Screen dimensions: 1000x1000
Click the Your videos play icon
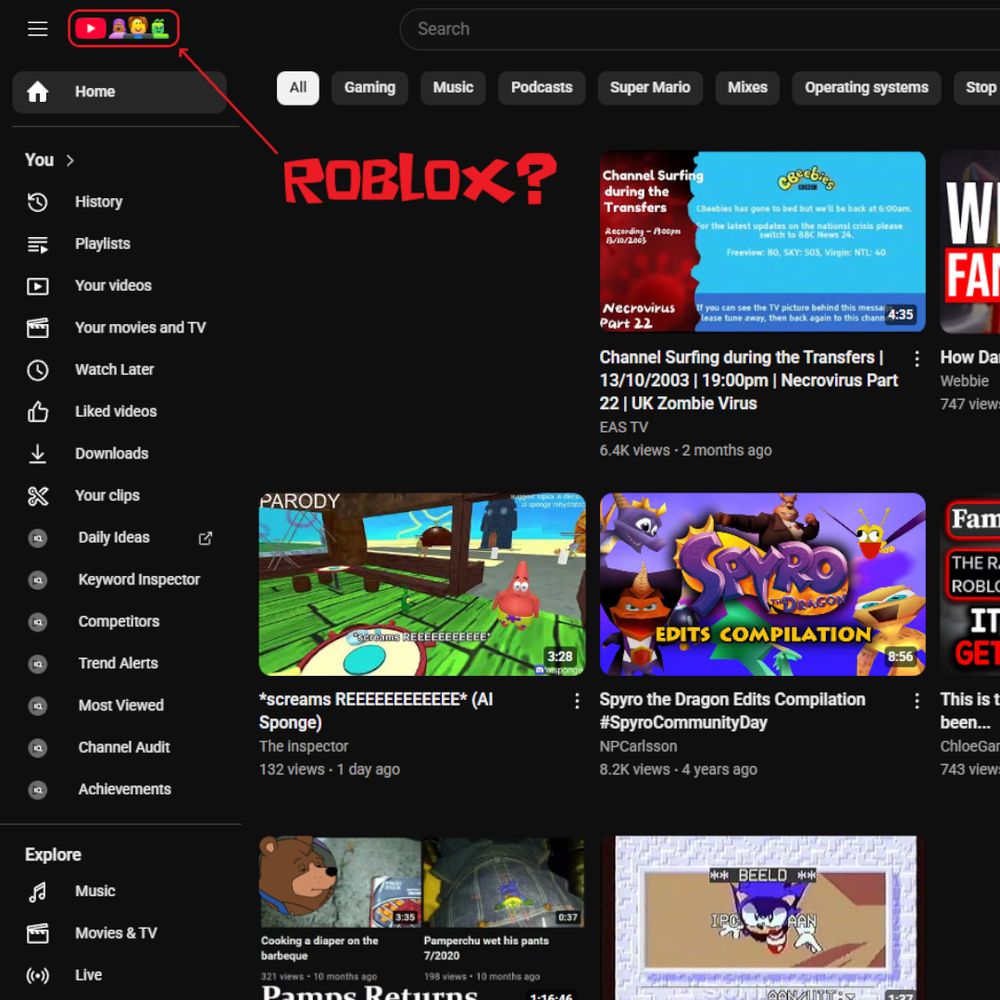coord(38,286)
